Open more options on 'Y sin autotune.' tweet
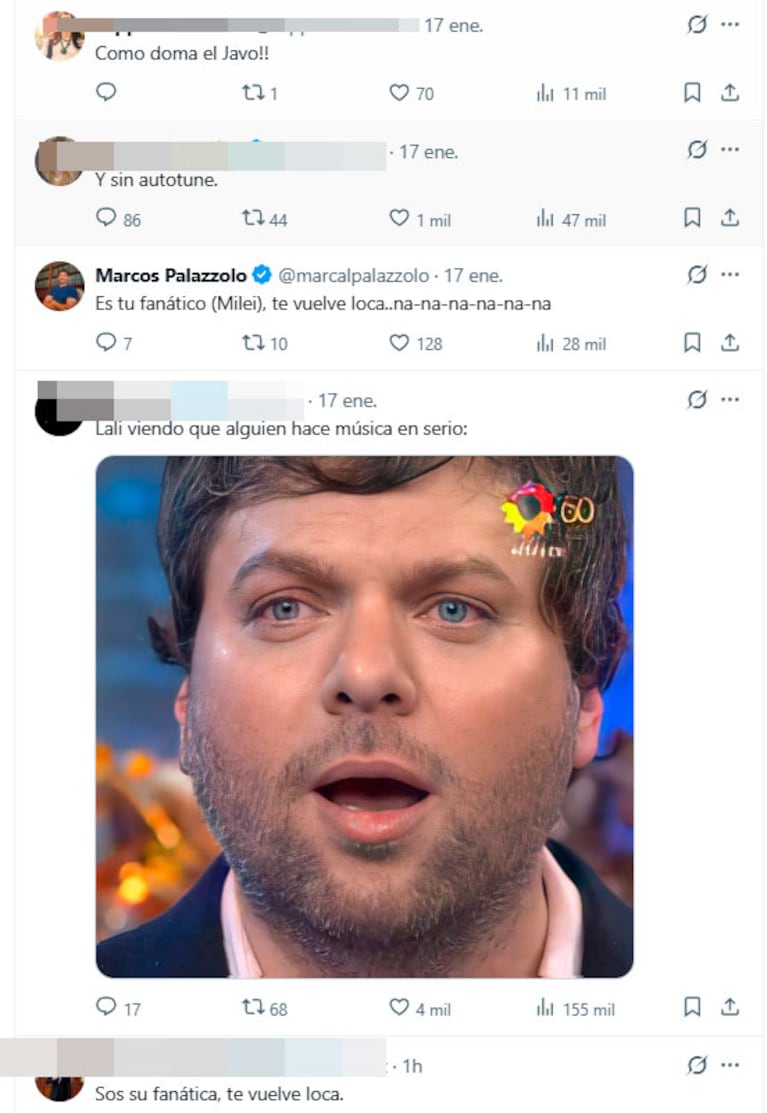Image resolution: width=767 pixels, height=1113 pixels. 729,149
